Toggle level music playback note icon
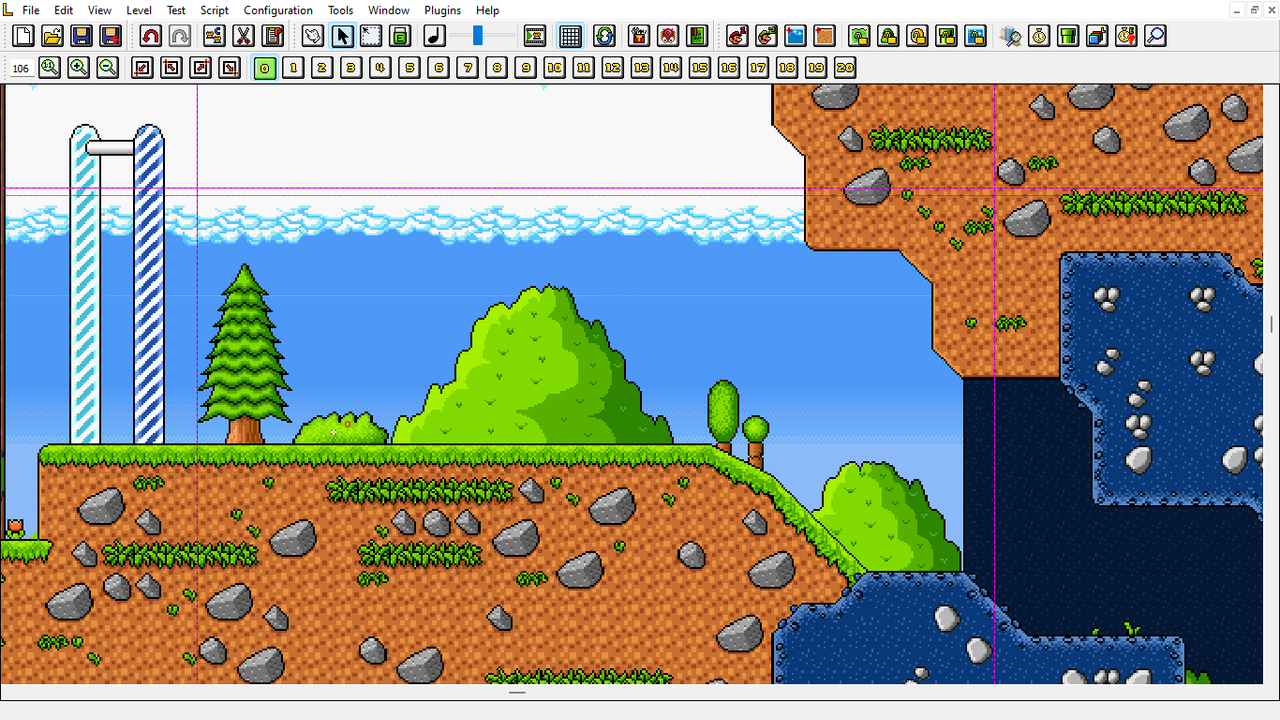Screen dimensions: 1280x720 pos(433,36)
